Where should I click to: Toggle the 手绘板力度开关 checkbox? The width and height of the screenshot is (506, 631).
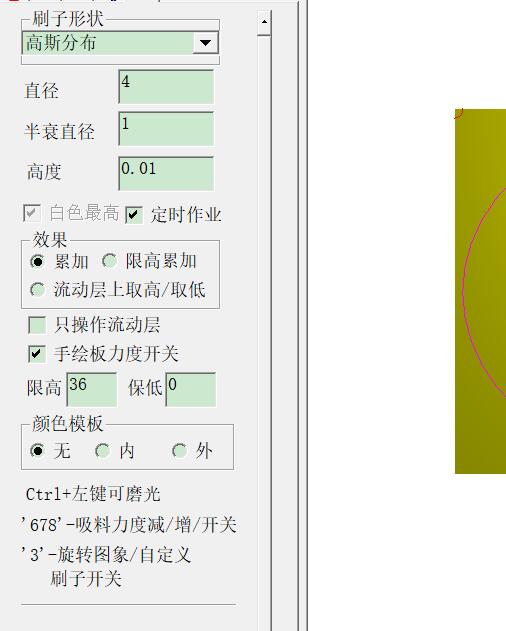[x=37, y=354]
